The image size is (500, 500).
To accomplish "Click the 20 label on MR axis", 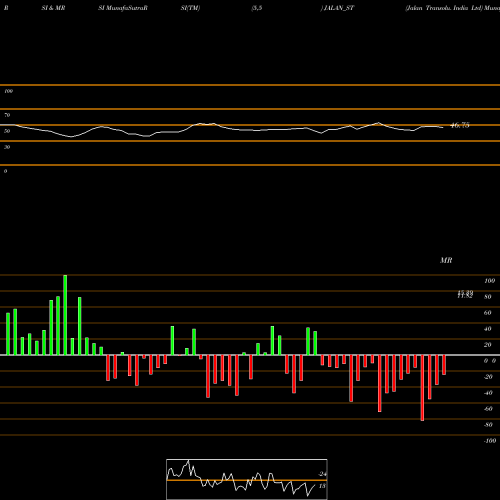I will 488,345.
